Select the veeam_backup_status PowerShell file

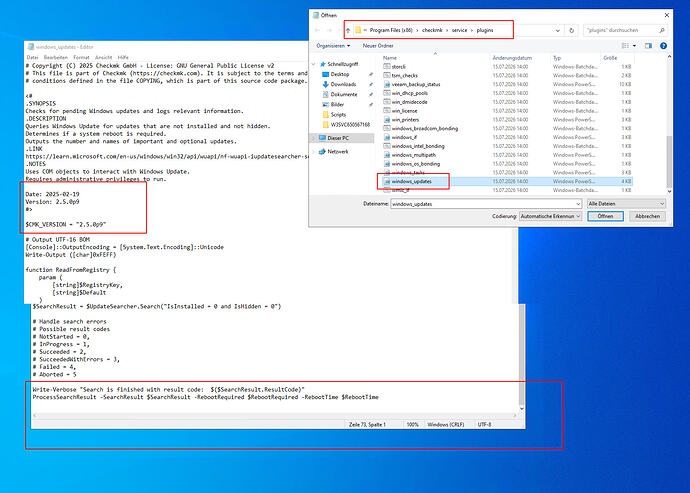click(416, 84)
